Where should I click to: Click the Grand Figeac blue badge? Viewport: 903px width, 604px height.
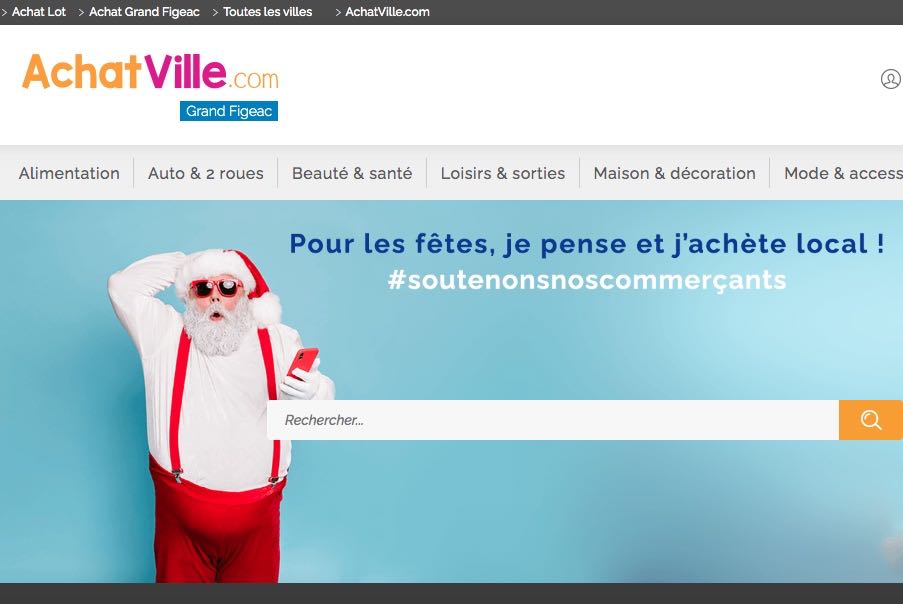pyautogui.click(x=229, y=111)
